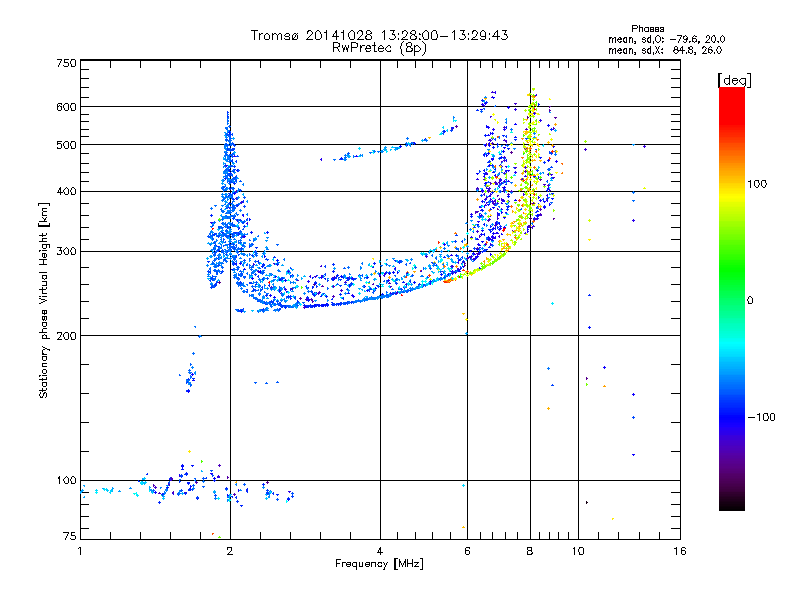Click the '[deg]' colorbar unit label
This screenshot has width=800, height=600.
(x=734, y=80)
